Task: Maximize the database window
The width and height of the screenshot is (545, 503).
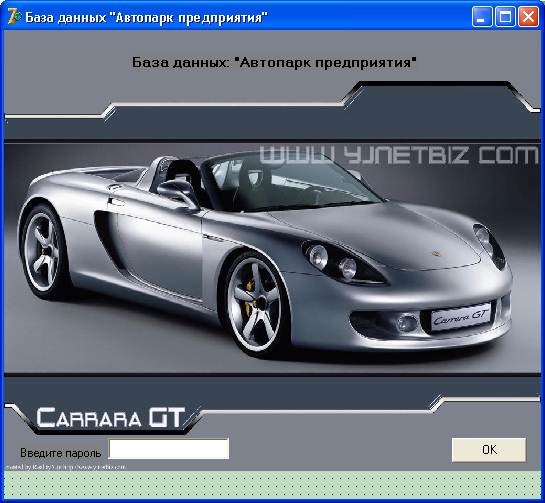Action: (505, 17)
